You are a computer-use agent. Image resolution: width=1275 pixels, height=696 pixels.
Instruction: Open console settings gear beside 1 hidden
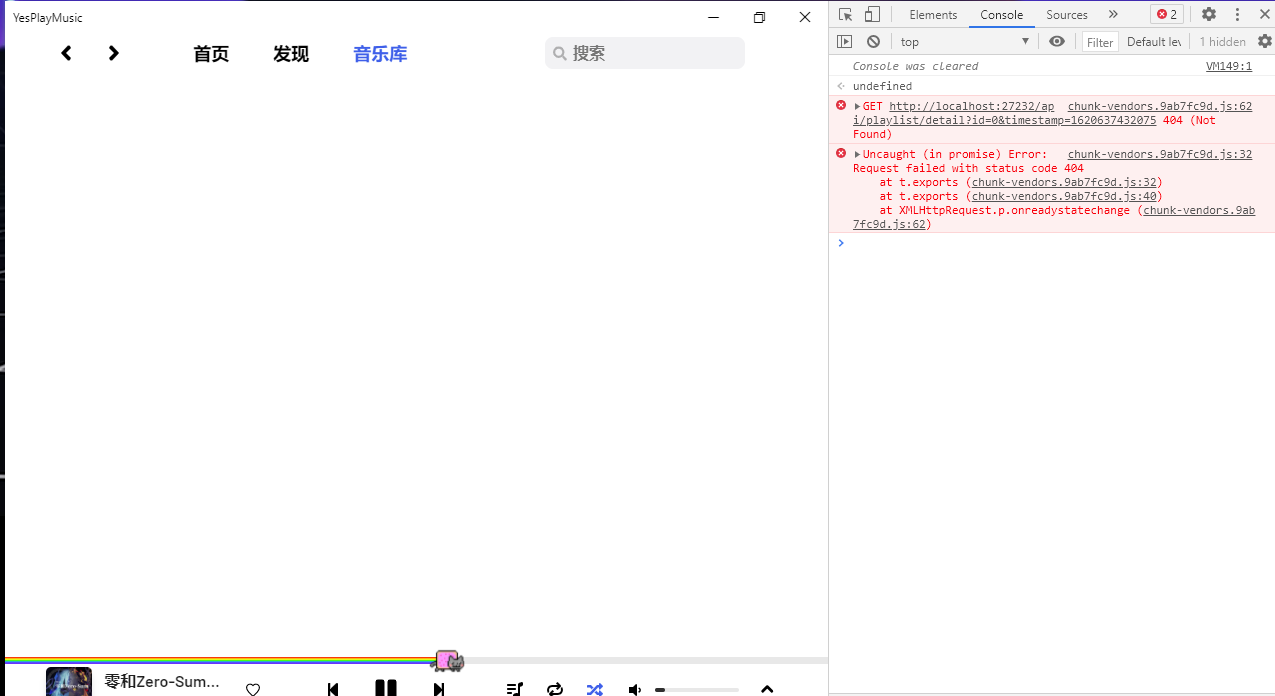(x=1264, y=41)
